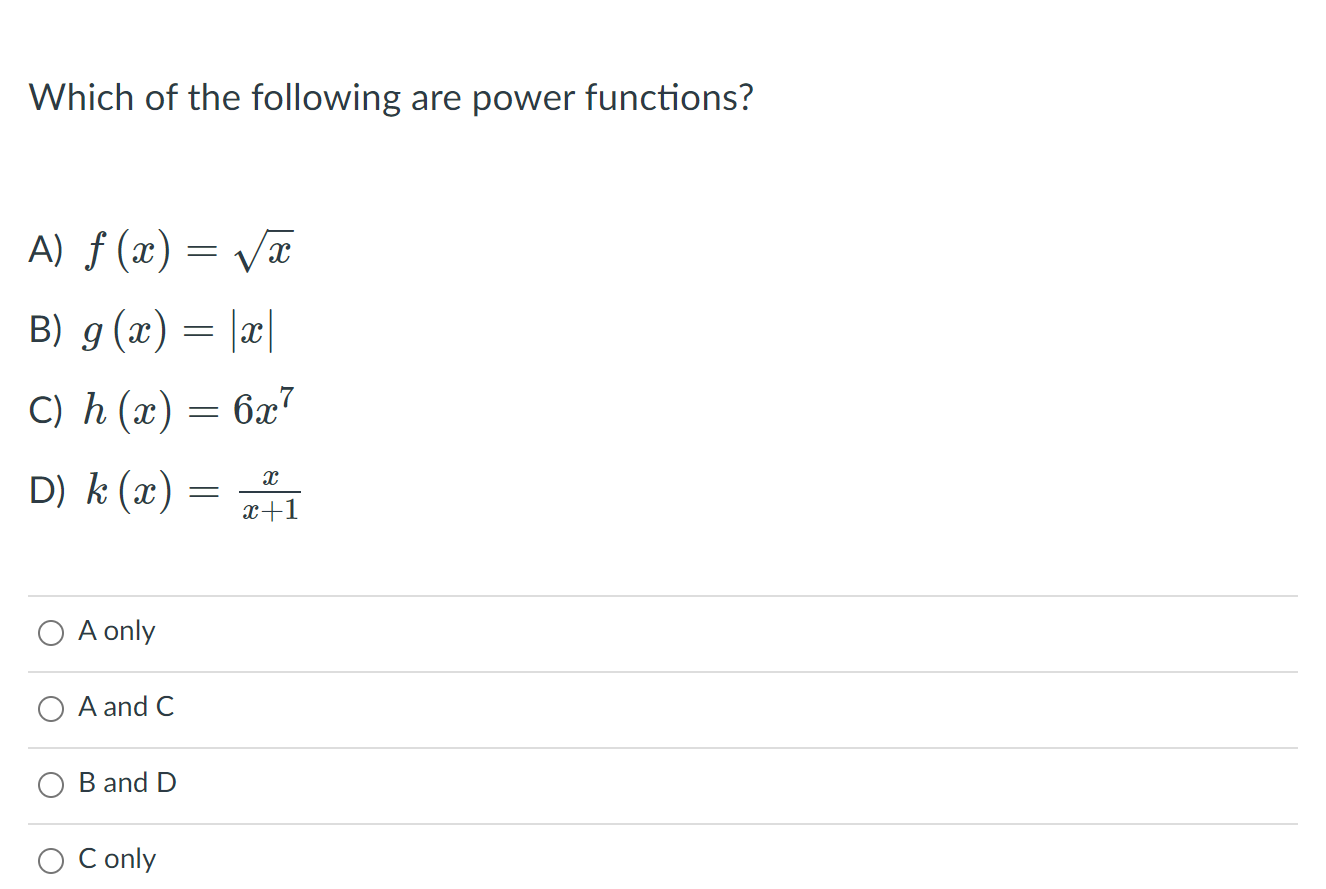Screen dimensions: 1326x889
Task: Click the option letter 'B' in choice B
Action: (x=43, y=330)
